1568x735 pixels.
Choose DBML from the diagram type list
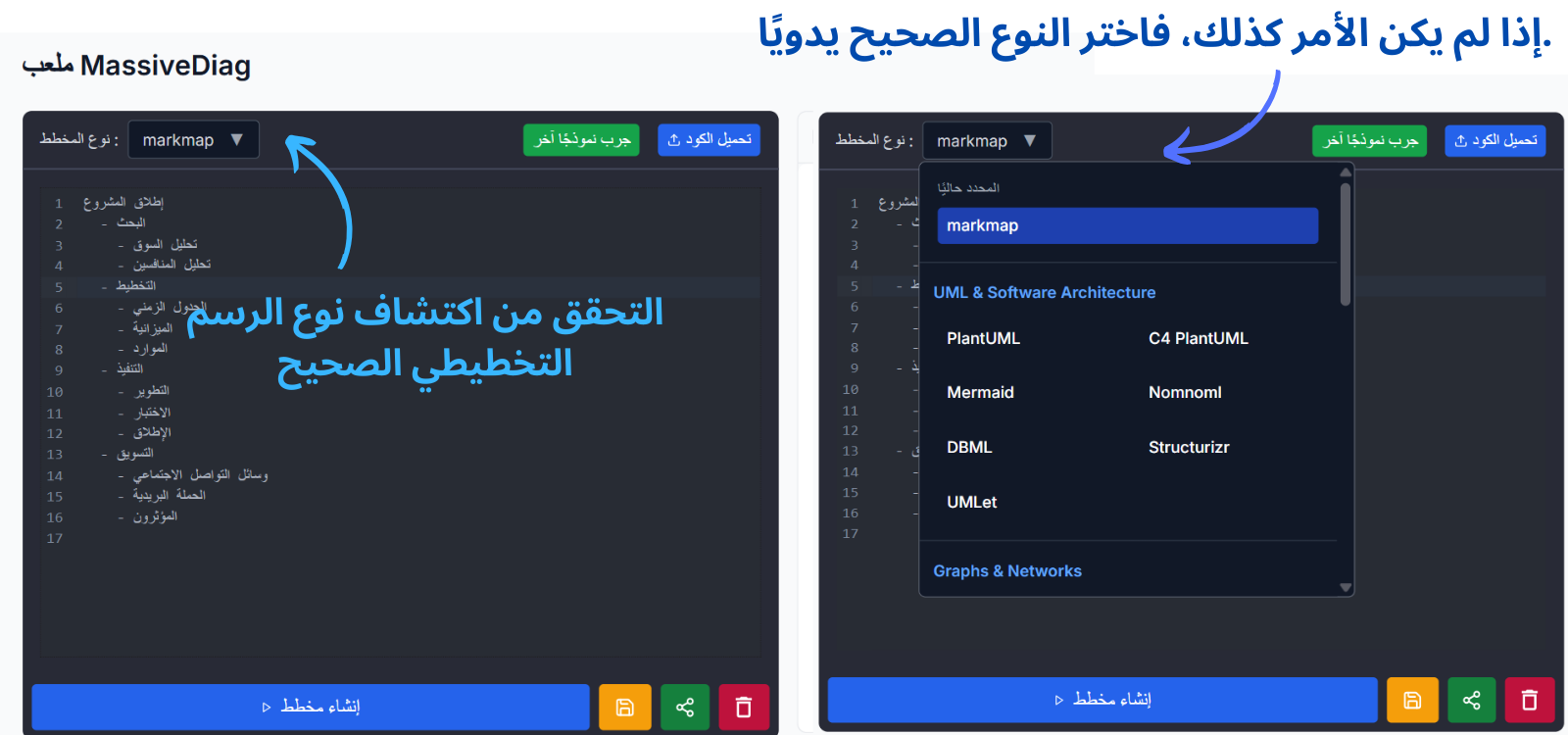click(969, 447)
